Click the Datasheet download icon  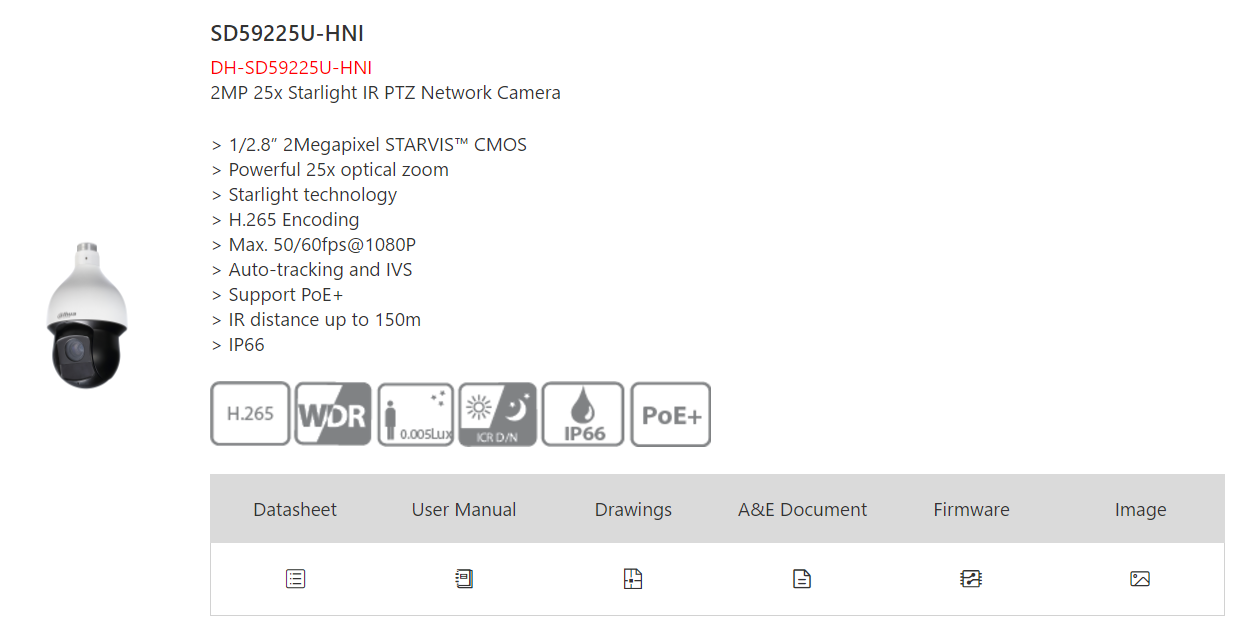295,578
